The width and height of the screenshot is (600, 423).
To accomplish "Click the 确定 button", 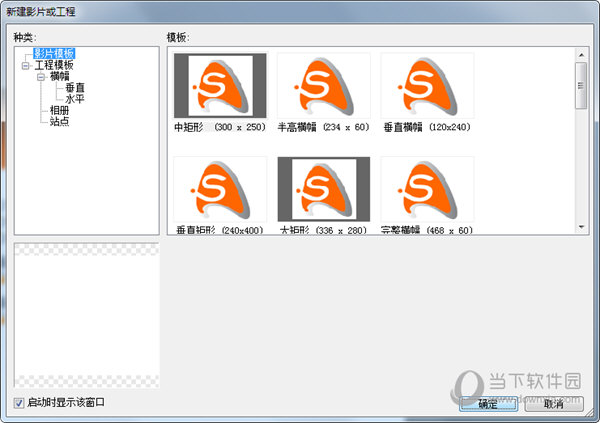I will [x=487, y=404].
